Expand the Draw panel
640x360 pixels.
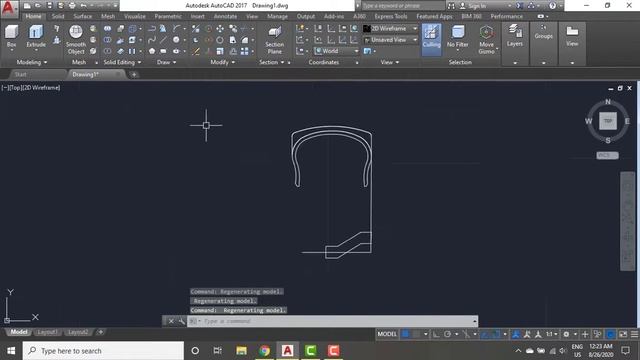coord(167,62)
